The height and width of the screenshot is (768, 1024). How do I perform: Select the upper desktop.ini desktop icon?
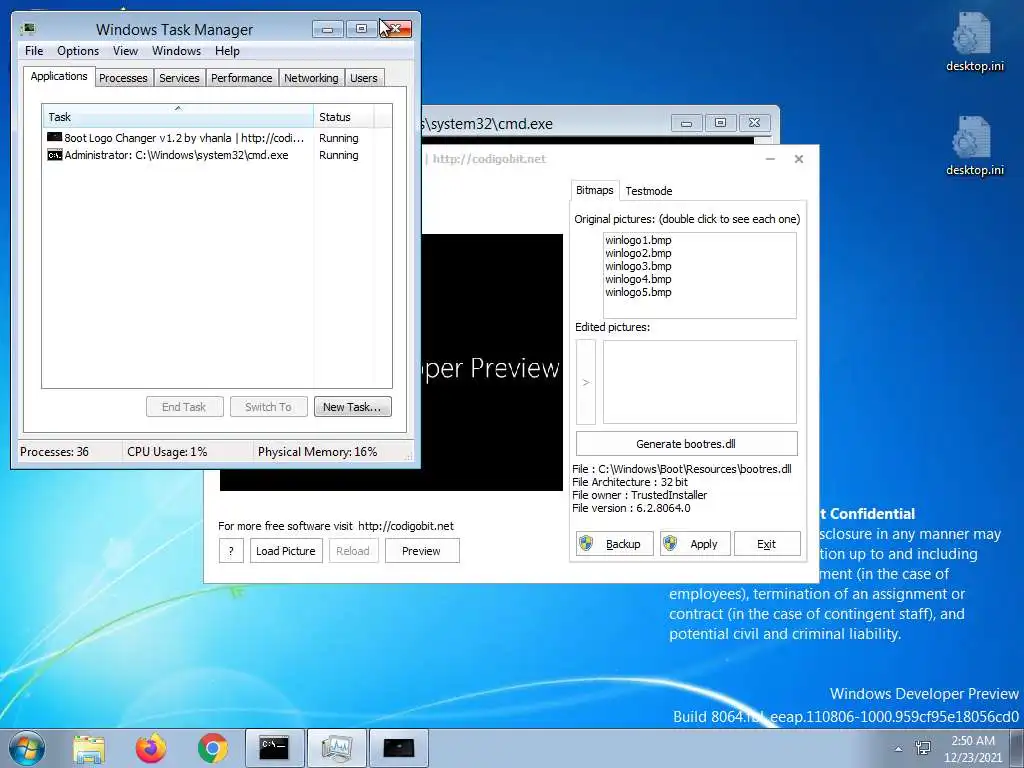pyautogui.click(x=974, y=41)
